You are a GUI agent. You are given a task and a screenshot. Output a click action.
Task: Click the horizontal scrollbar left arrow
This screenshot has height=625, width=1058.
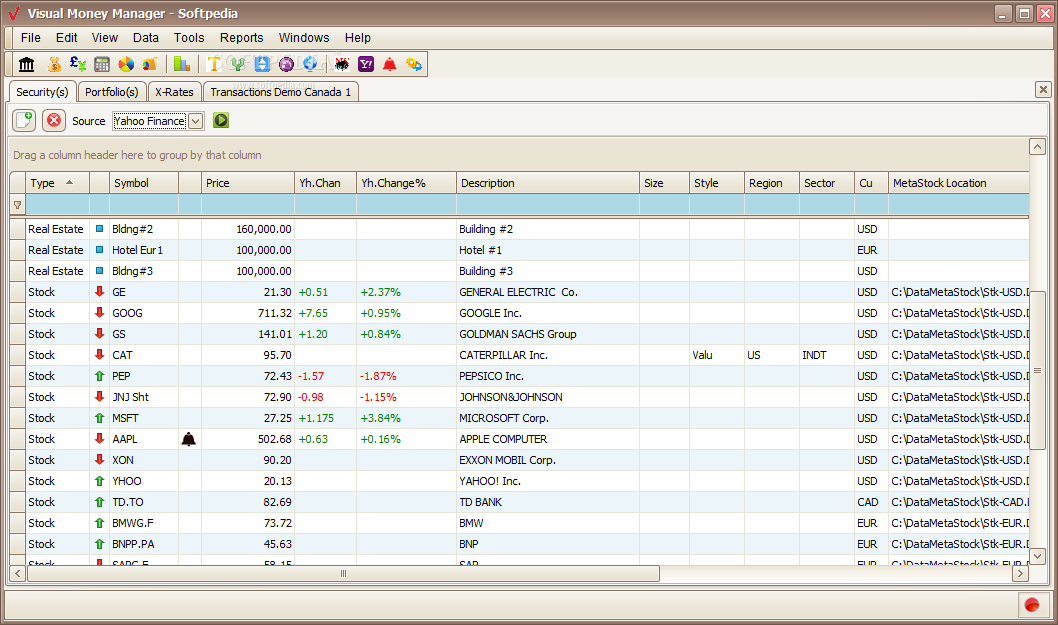coord(18,574)
